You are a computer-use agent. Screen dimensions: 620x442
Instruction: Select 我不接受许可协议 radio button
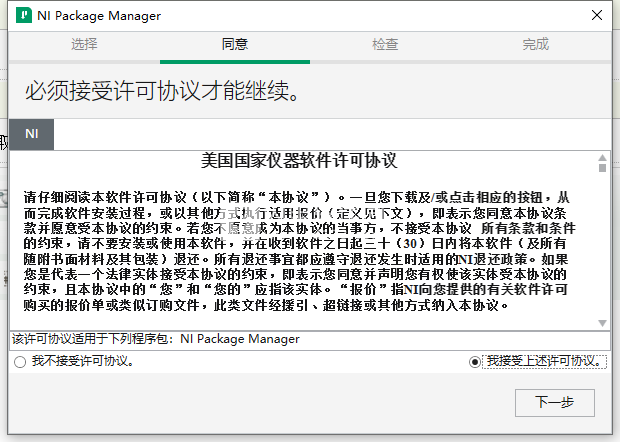click(20, 361)
